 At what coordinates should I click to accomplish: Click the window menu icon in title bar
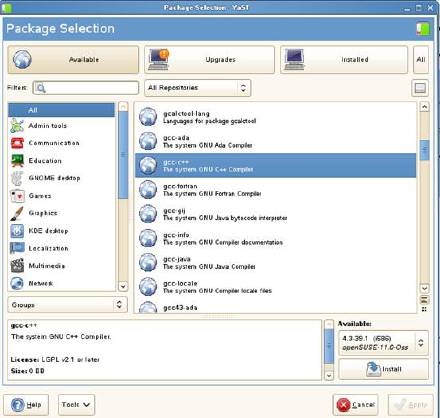[6, 7]
